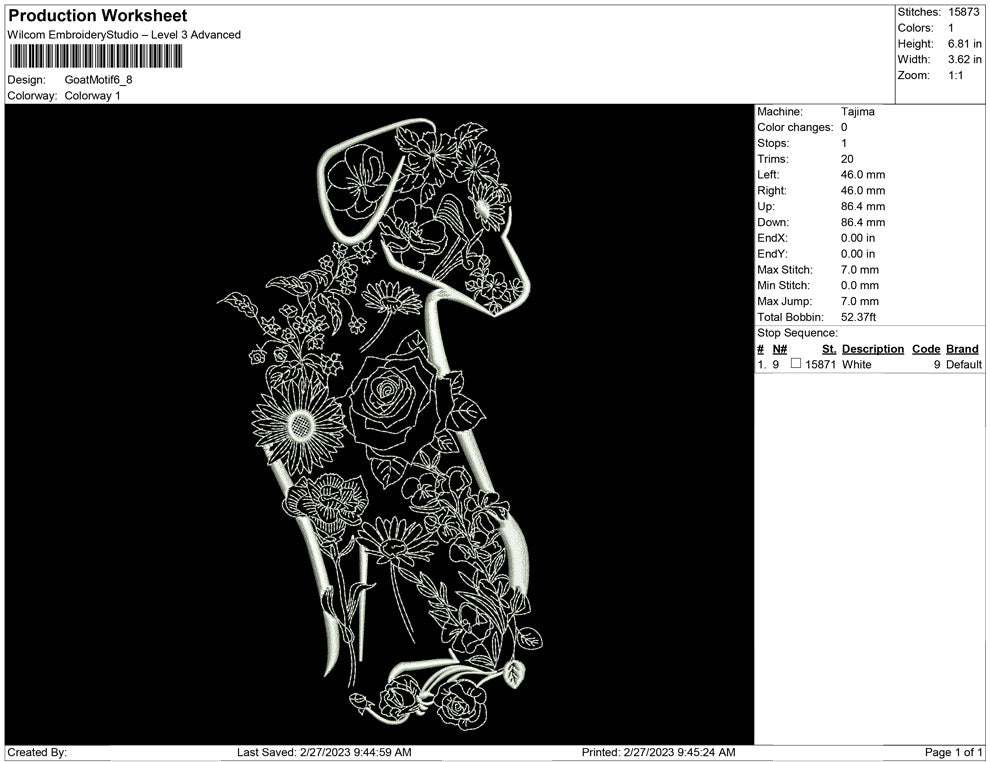Screen dimensions: 990x762
Task: Select the Description column header
Action: 872,349
